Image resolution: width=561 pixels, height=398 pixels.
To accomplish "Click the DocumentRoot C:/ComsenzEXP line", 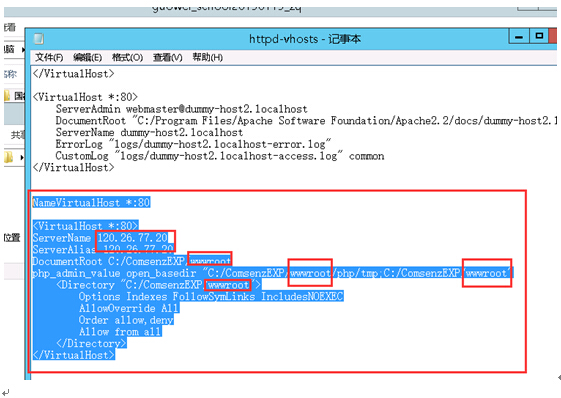I will (132, 261).
